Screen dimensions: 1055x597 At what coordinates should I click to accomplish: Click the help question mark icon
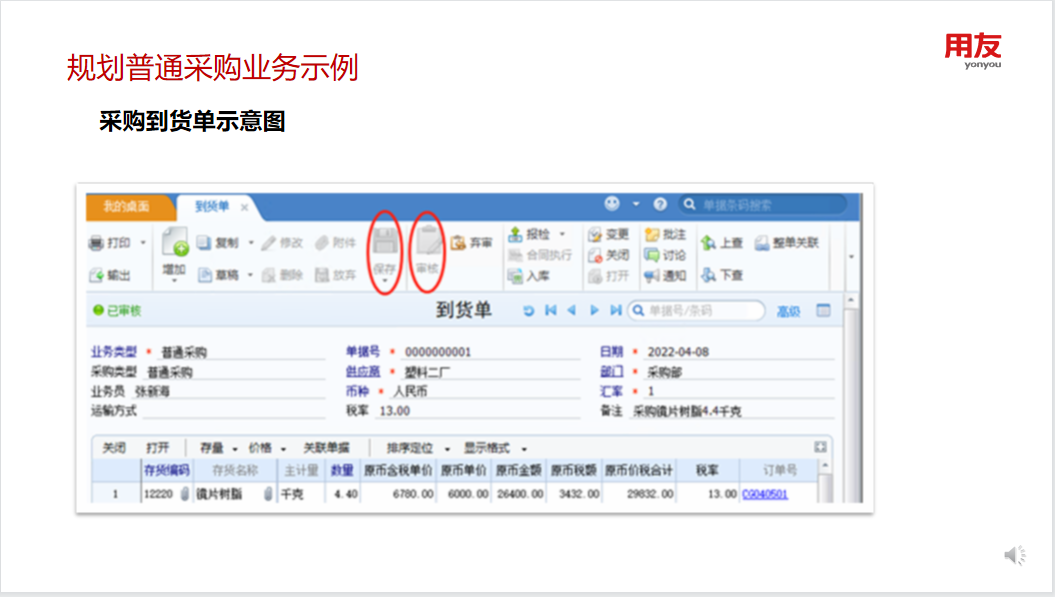[x=660, y=204]
